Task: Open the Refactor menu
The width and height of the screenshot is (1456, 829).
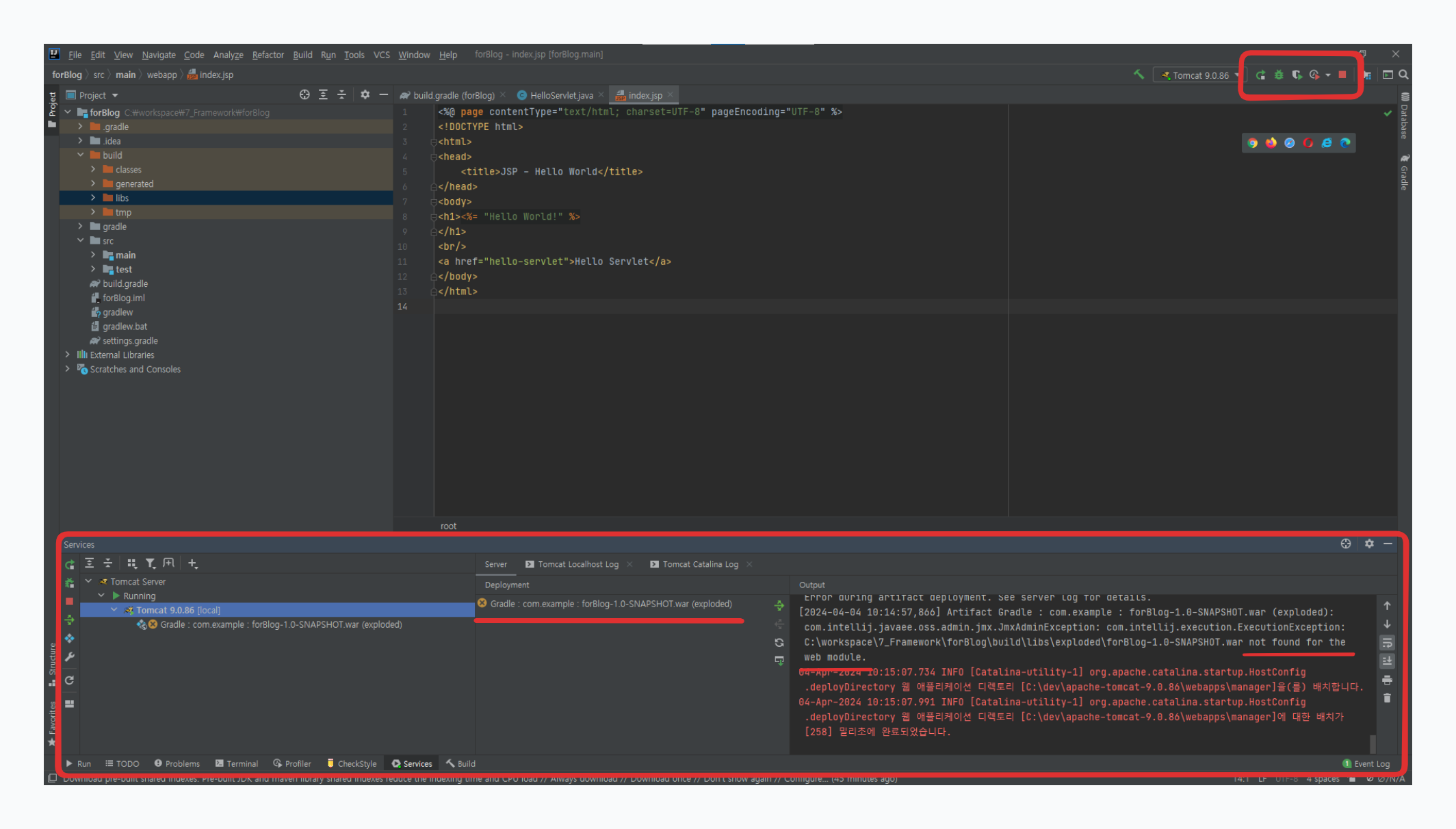Action: coord(268,55)
